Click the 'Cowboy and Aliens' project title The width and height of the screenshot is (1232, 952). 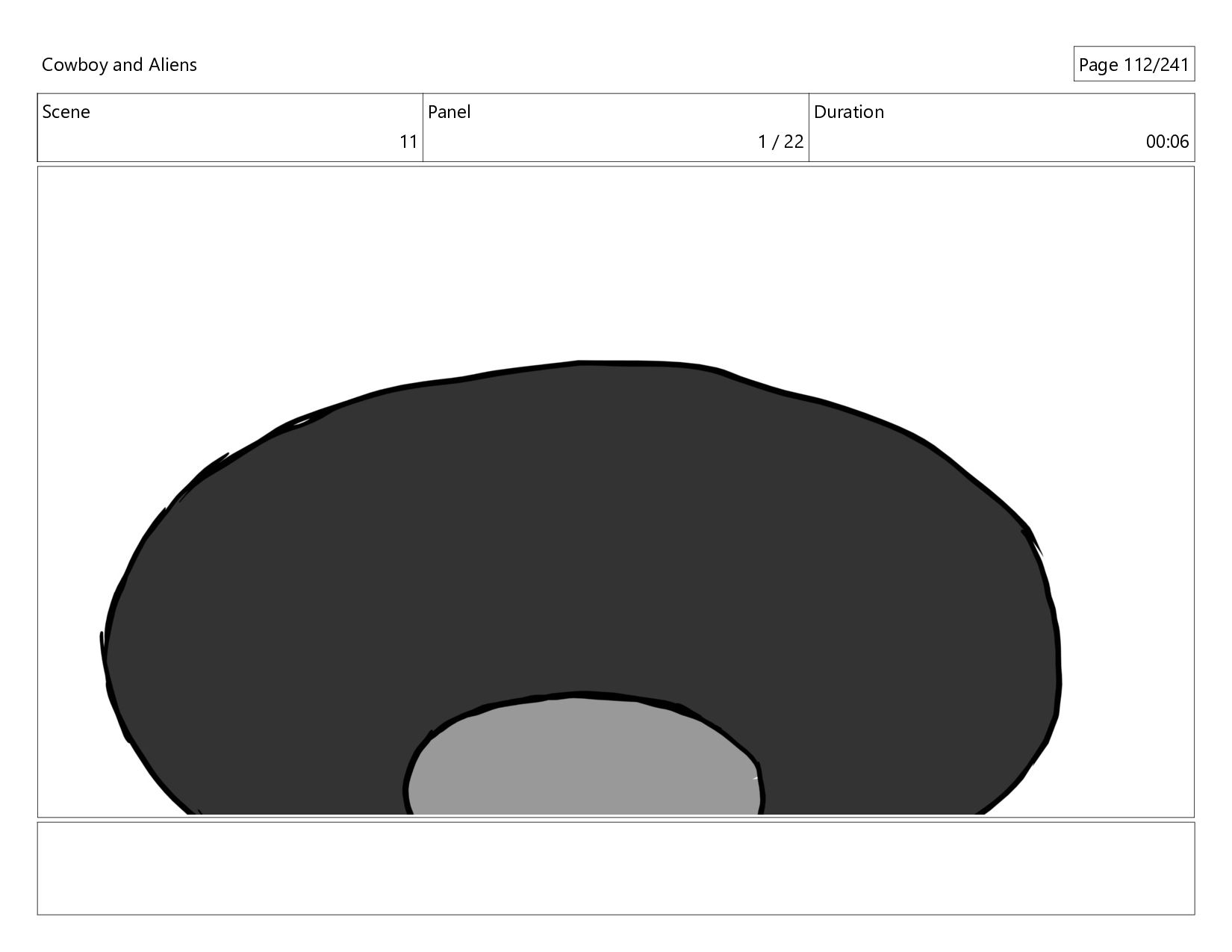[119, 65]
